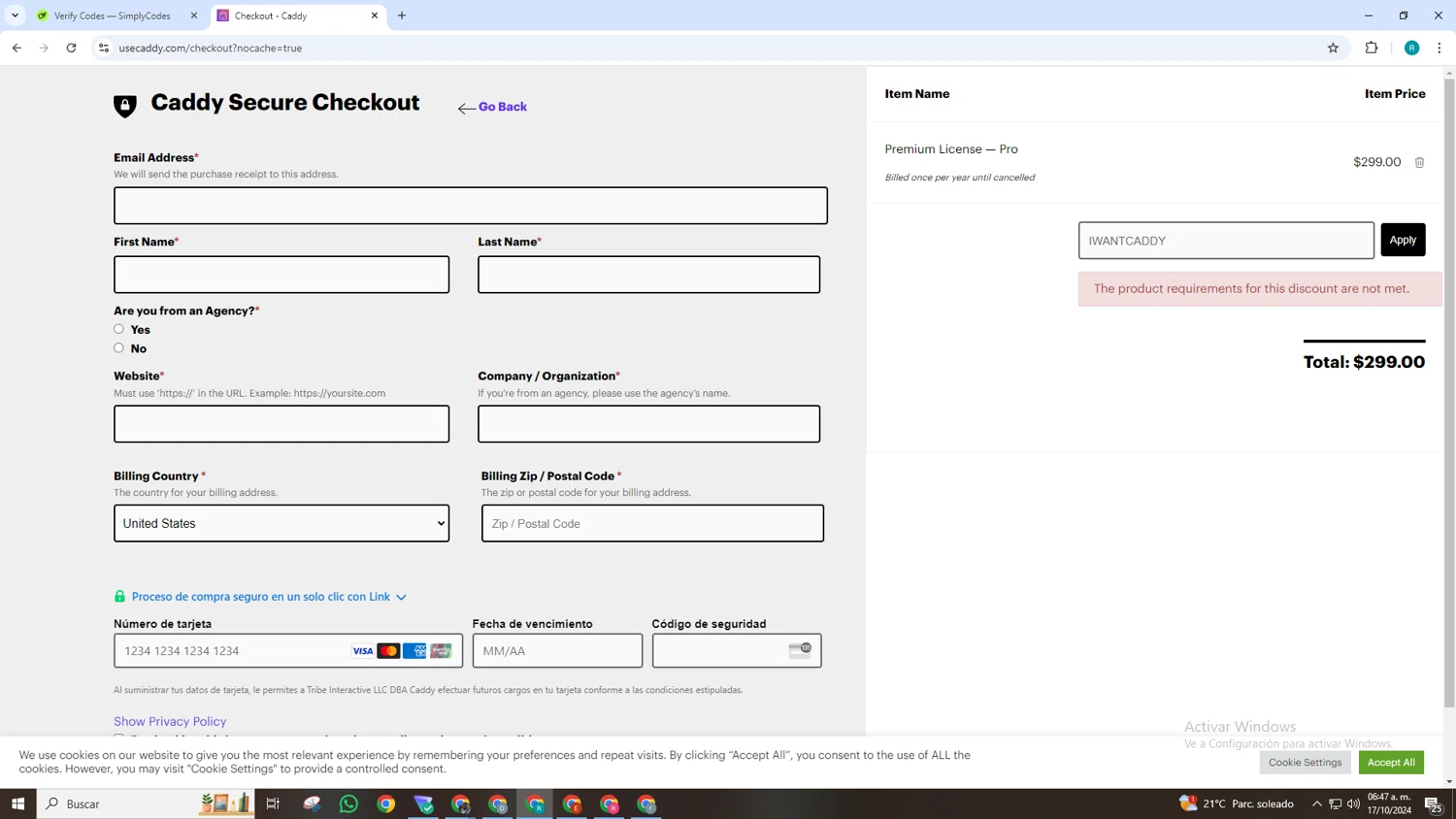
Task: Open 'Proceso de compra seguro' Link text
Action: (261, 597)
